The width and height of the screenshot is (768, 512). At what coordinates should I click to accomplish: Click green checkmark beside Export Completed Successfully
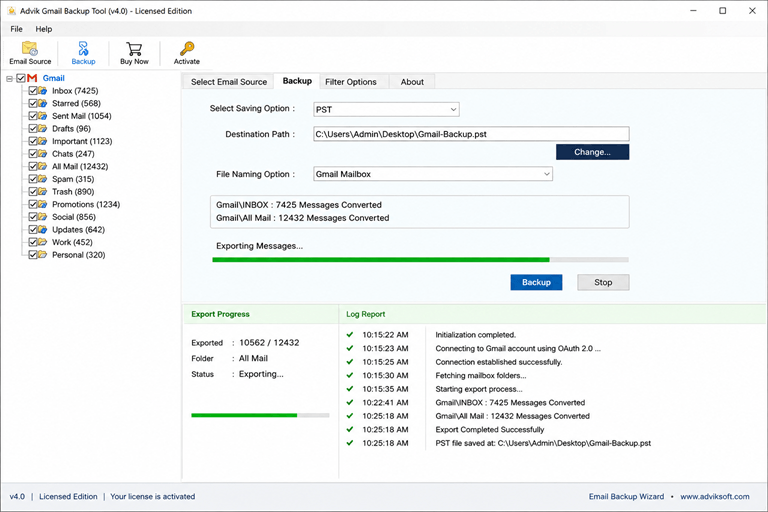point(350,429)
